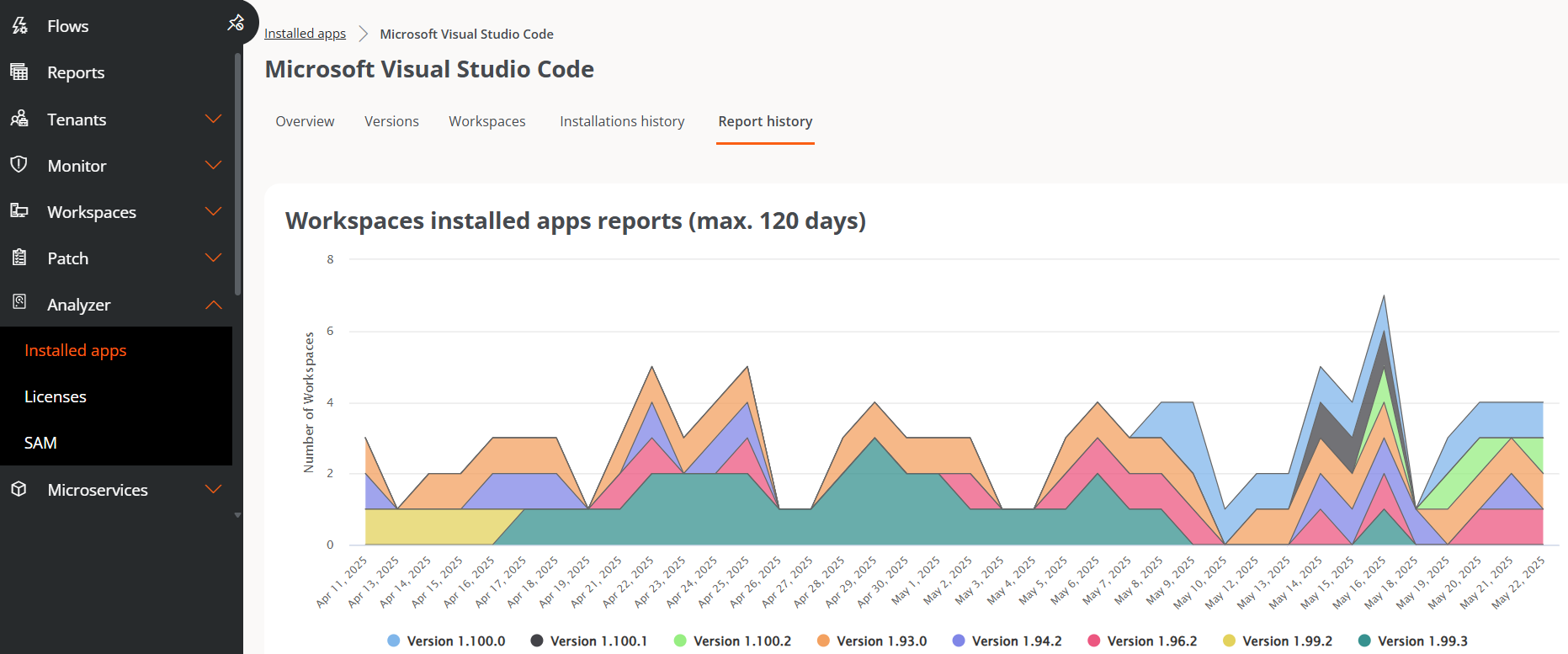This screenshot has height=654, width=1568.
Task: Click Version 1.93.0 orange legend swatch
Action: [x=823, y=641]
